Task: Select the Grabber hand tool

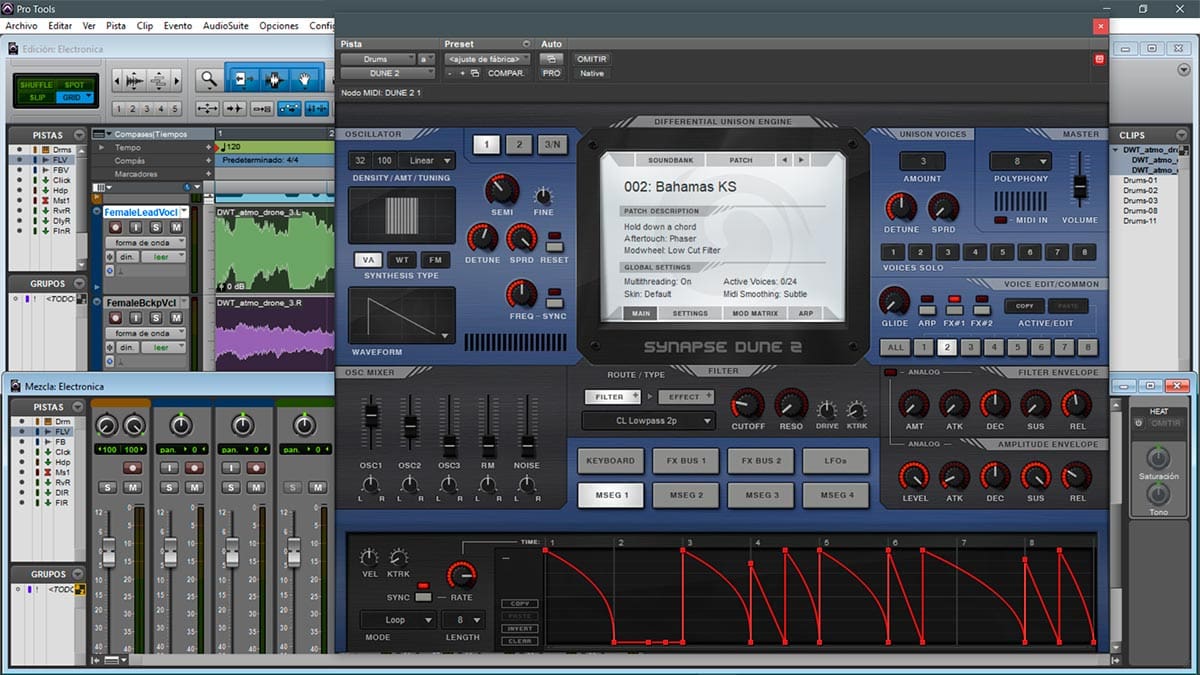Action: tap(304, 79)
